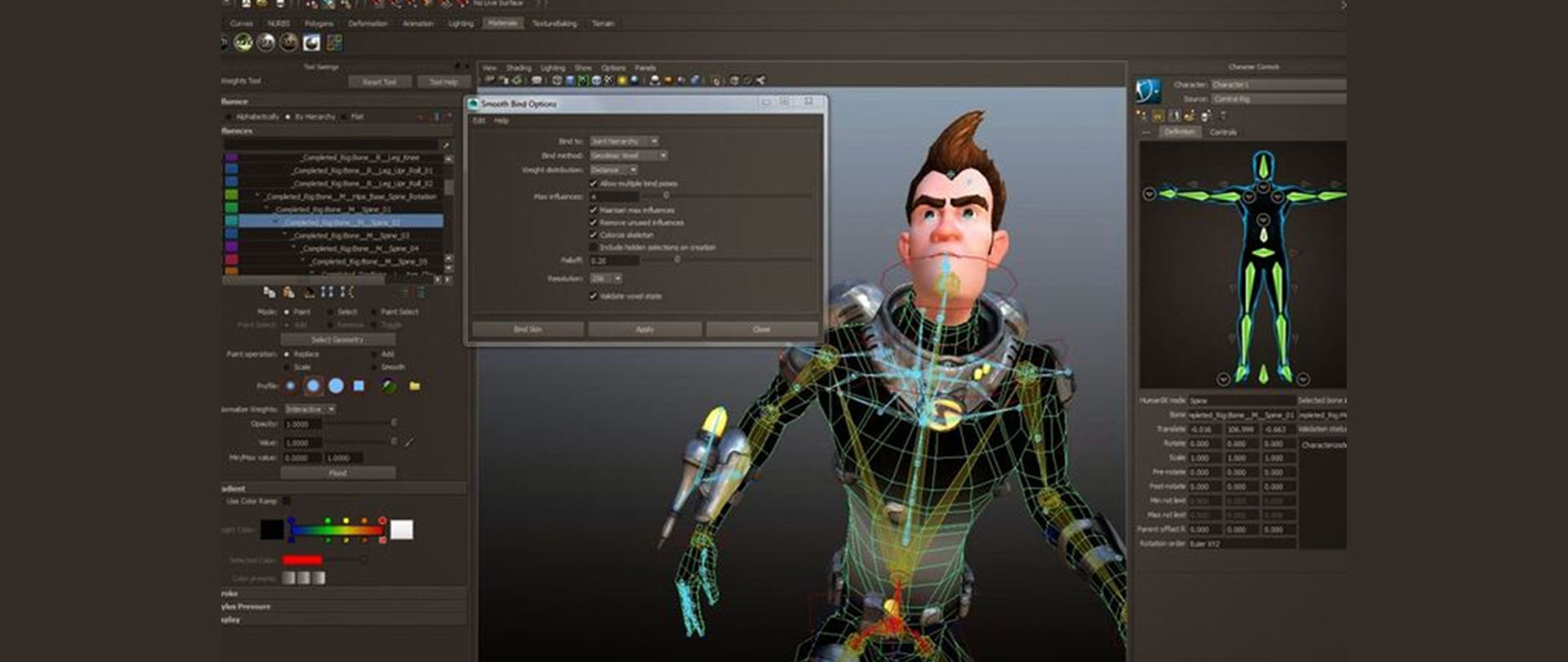
Task: Select the square brush profile icon
Action: coord(359,386)
